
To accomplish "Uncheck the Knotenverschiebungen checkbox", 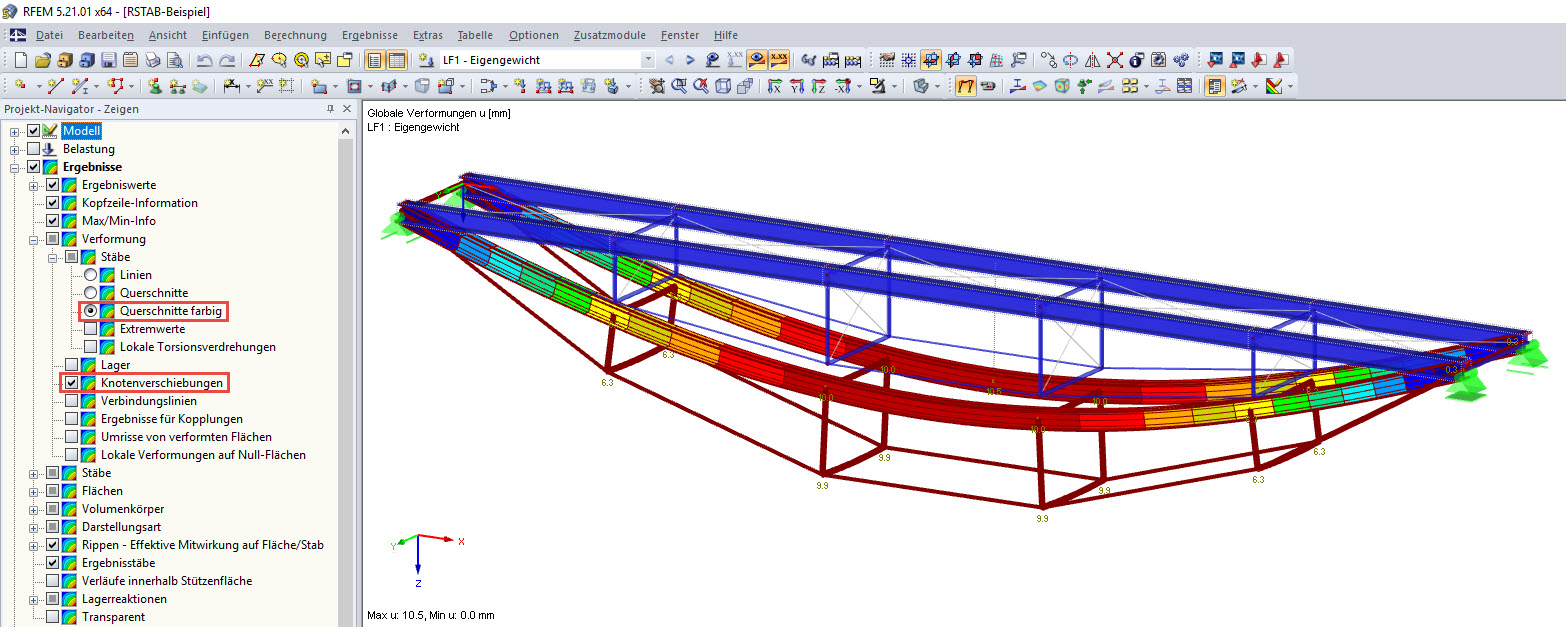I will click(70, 382).
